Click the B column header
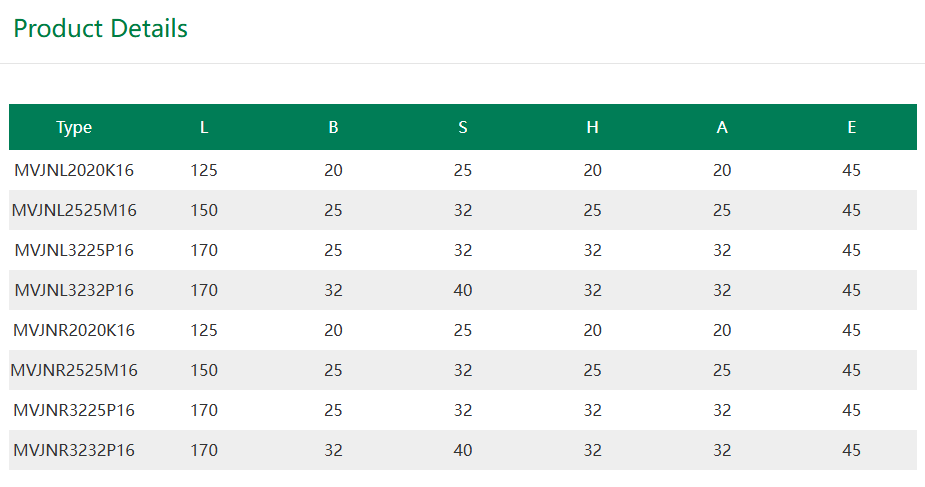 coord(333,127)
